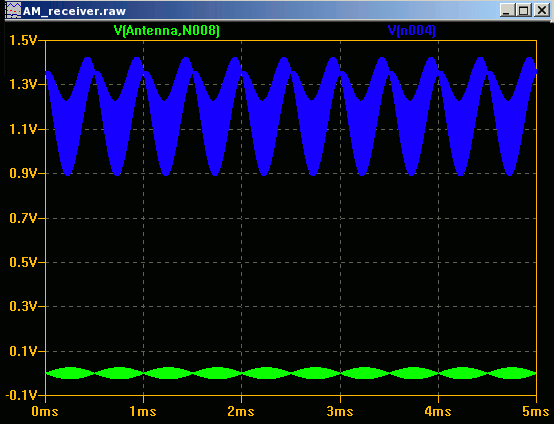
Task: Minimize the waveform window
Action: [x=507, y=10]
